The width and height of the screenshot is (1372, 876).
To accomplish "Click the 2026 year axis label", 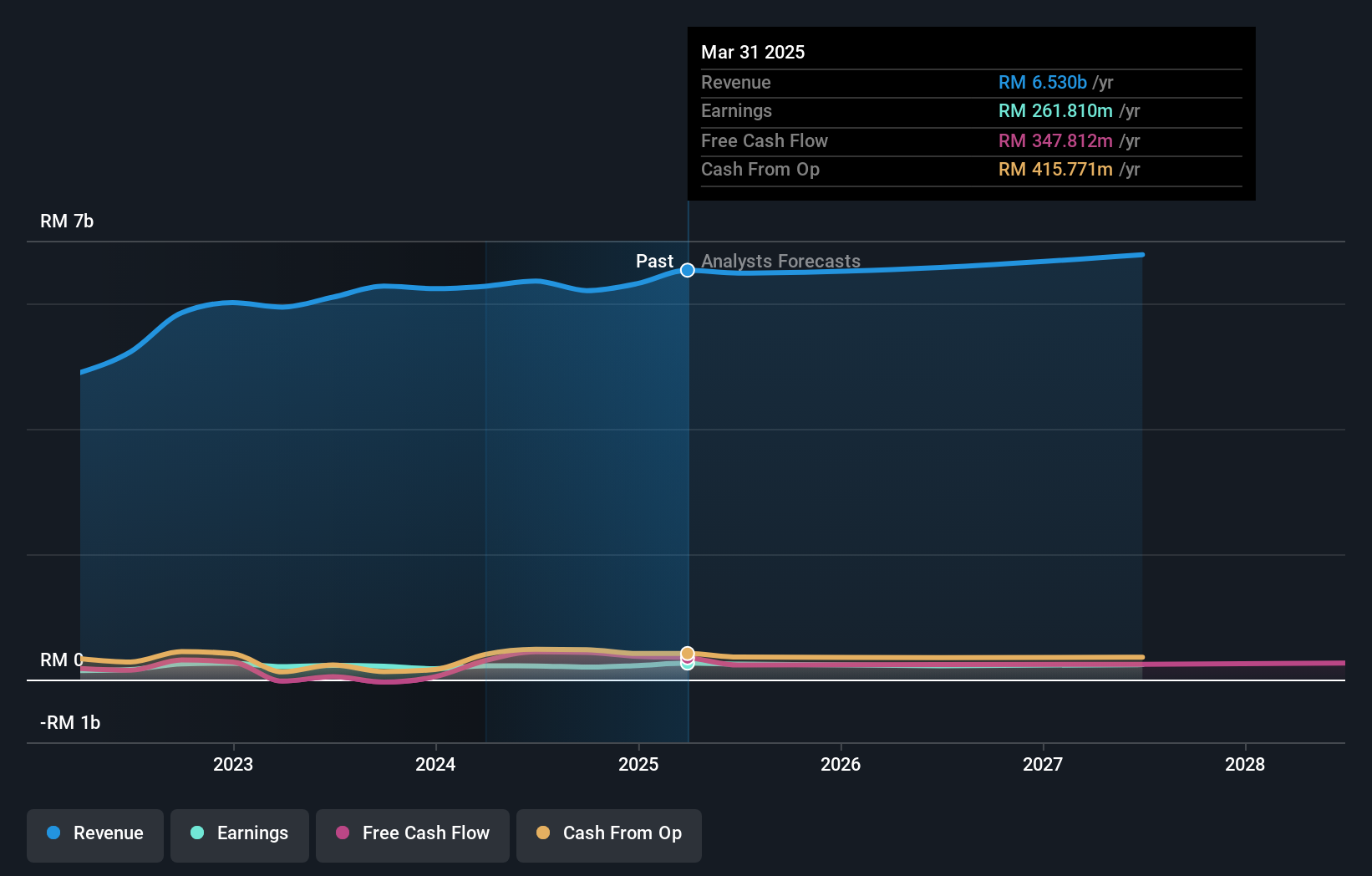I will [841, 763].
